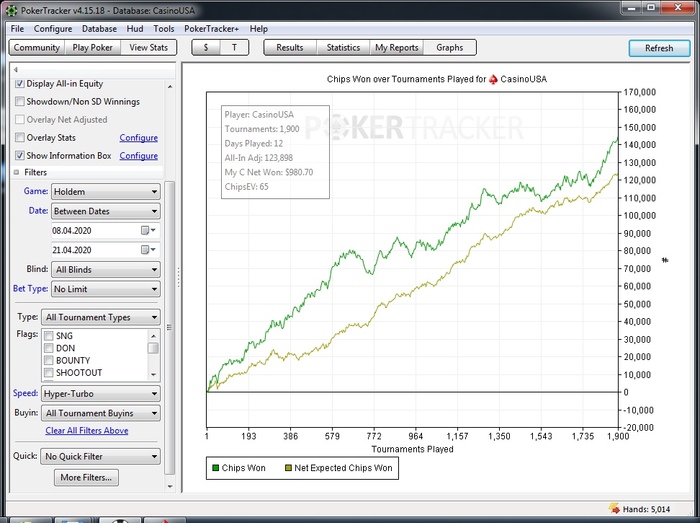Click scroll-down arrow of Flags list
Viewport: 700px width, 523px height.
tap(153, 375)
